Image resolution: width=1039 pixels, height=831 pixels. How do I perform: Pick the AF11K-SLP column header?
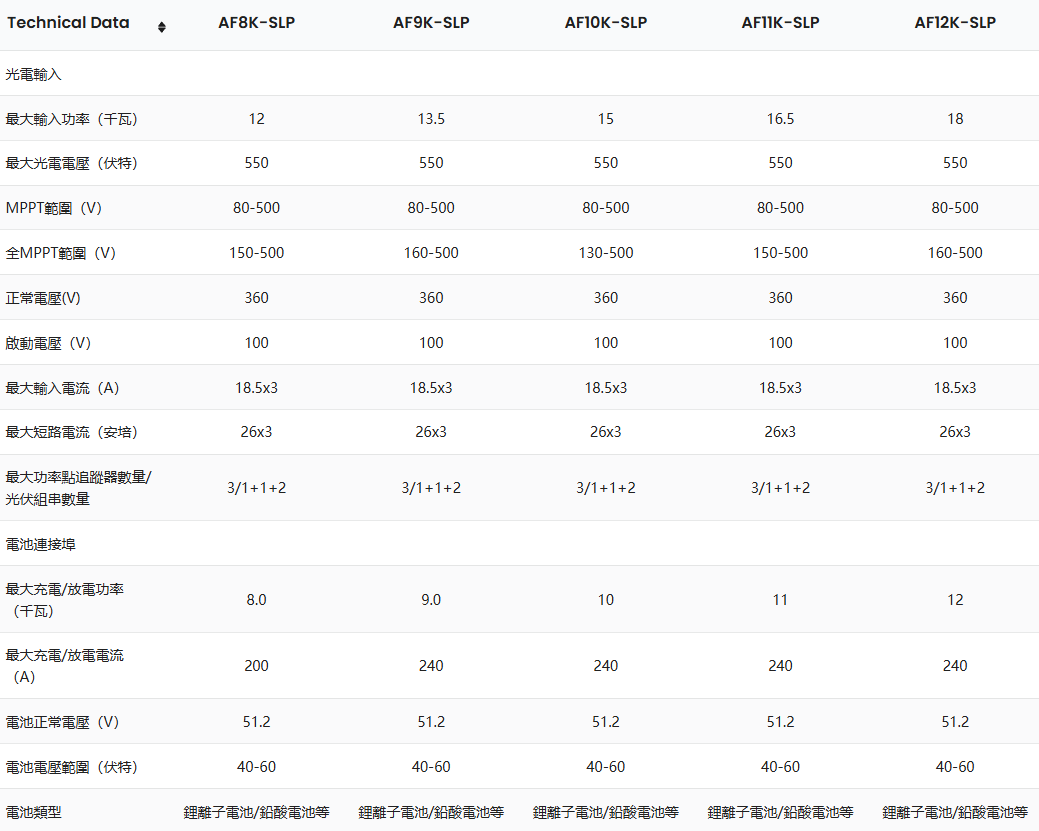pyautogui.click(x=780, y=23)
